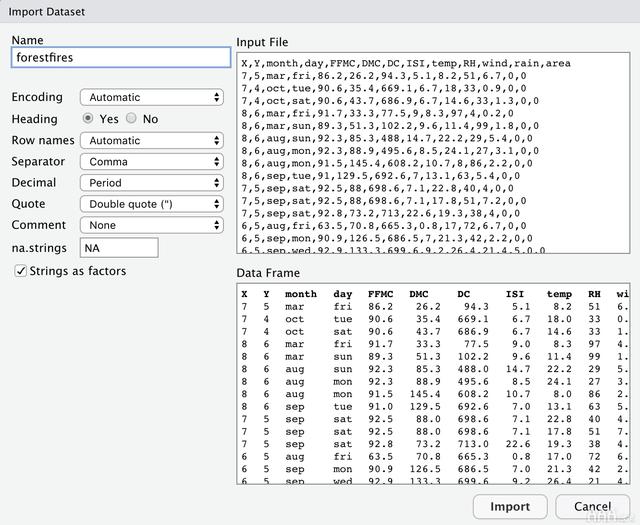The width and height of the screenshot is (640, 525).
Task: Click the Name input field containing forestfires
Action: [121, 58]
